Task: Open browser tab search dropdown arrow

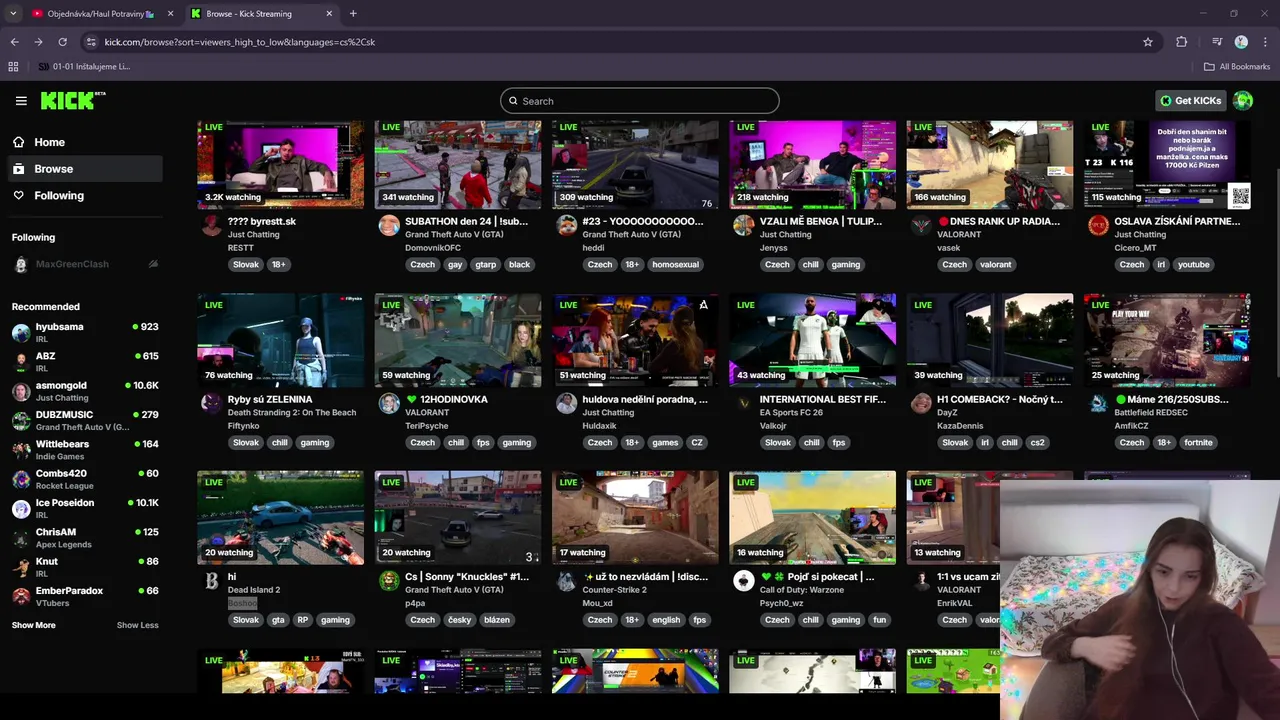Action: 13,13
